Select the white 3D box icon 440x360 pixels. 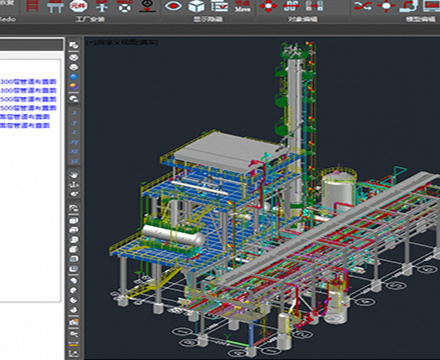196,6
